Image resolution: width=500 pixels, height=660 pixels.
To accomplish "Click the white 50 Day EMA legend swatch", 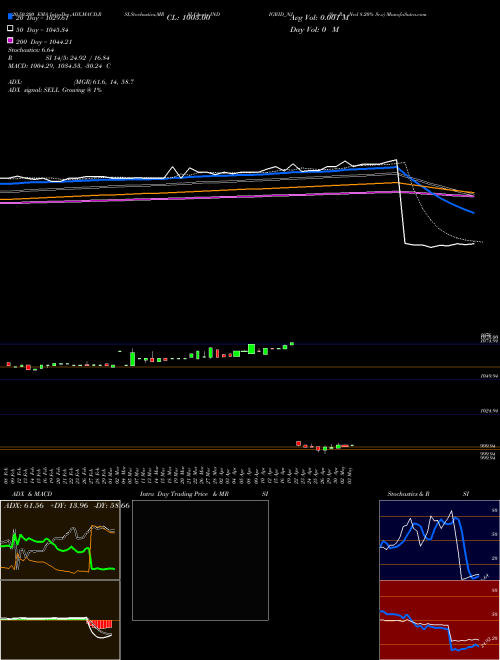I will (x=10, y=29).
